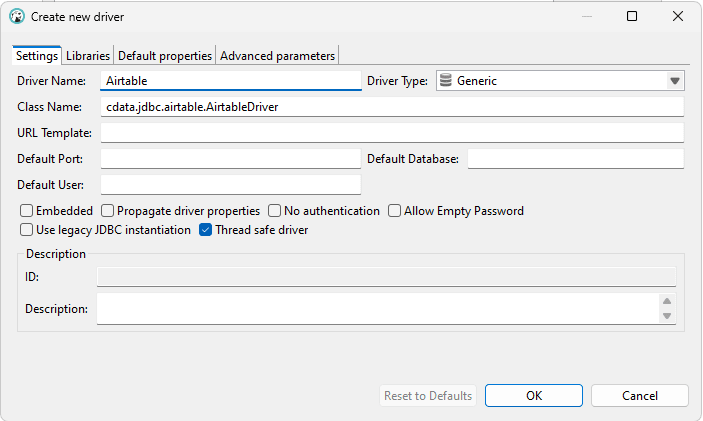Image resolution: width=703 pixels, height=421 pixels.
Task: Click the database icon in Driver Type
Action: coord(446,81)
